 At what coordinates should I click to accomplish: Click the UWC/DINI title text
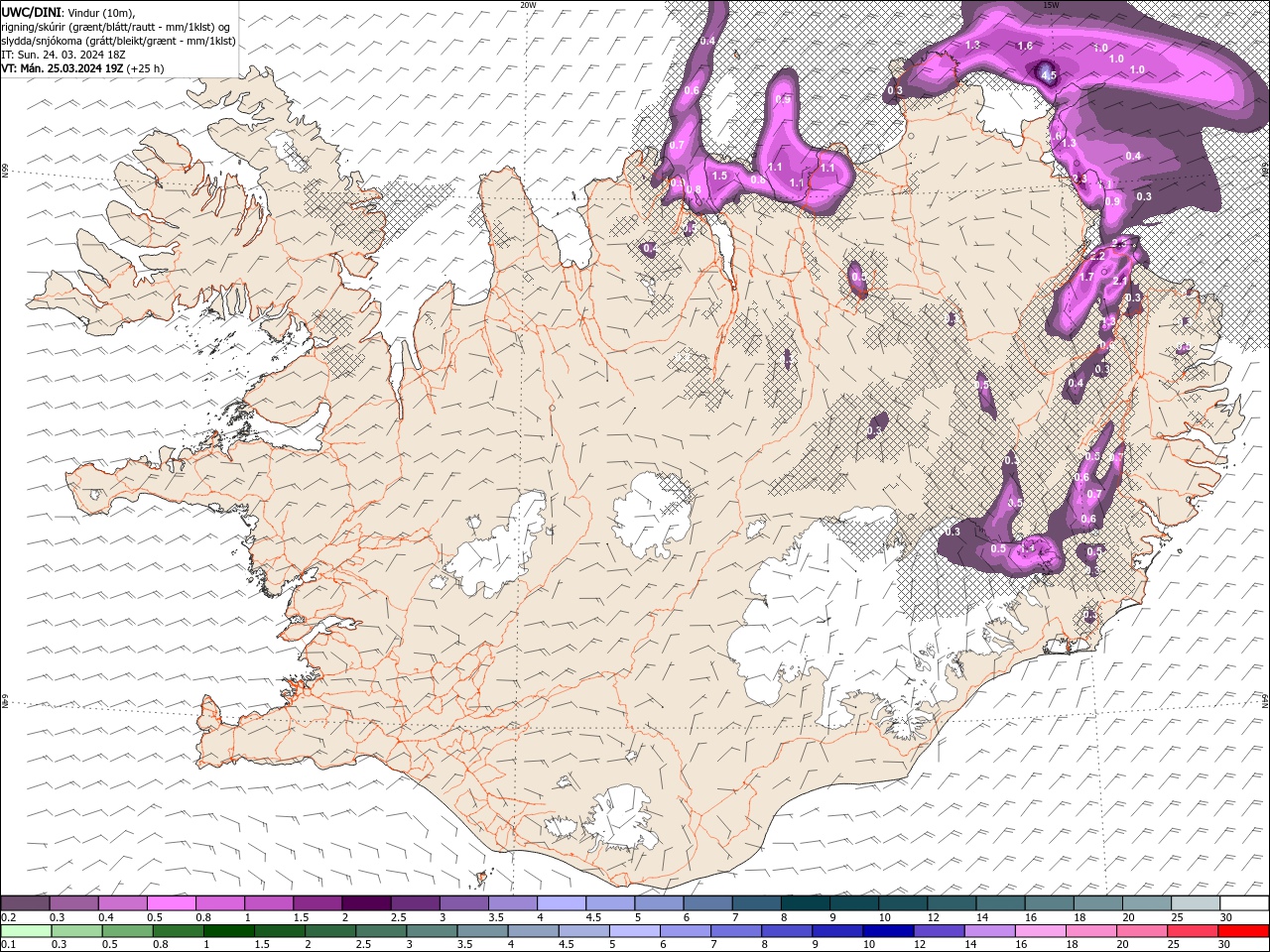(32, 11)
